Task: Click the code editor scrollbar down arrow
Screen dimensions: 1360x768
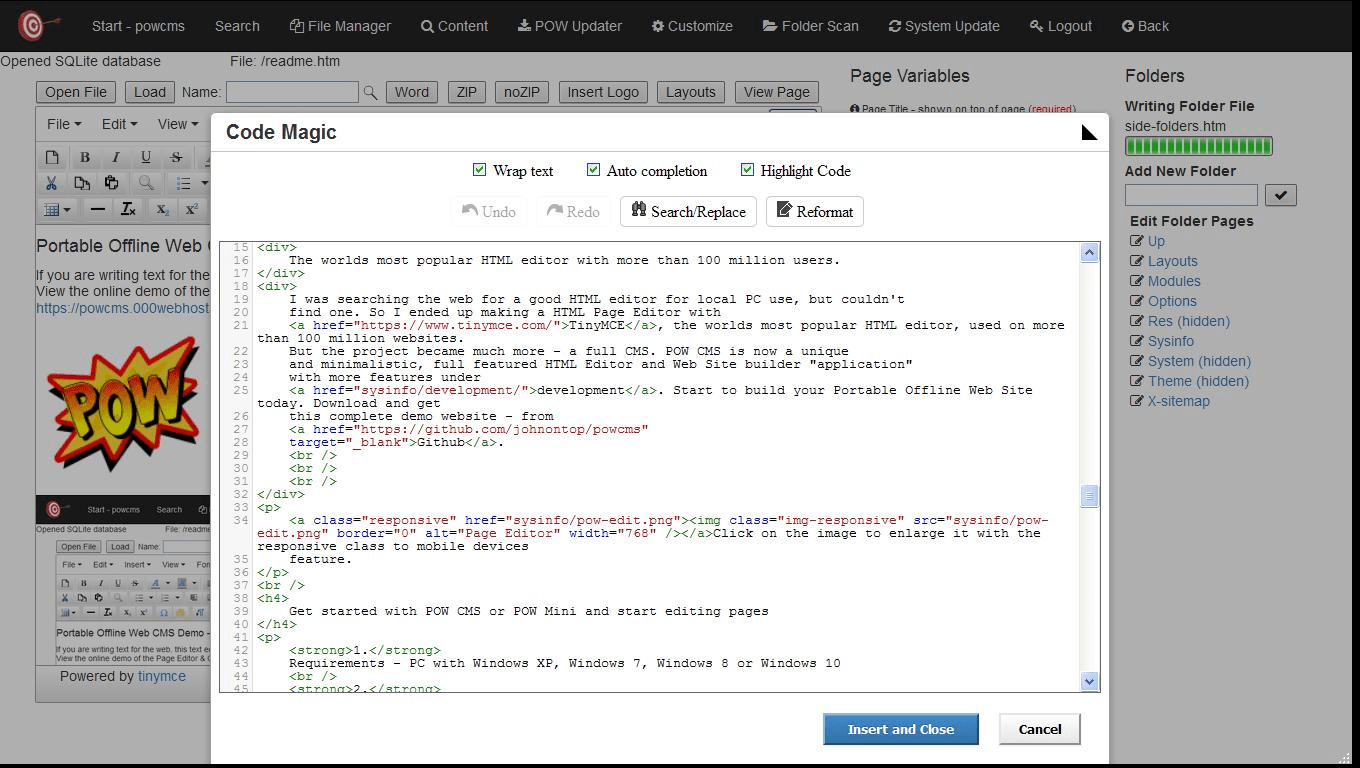Action: point(1089,681)
